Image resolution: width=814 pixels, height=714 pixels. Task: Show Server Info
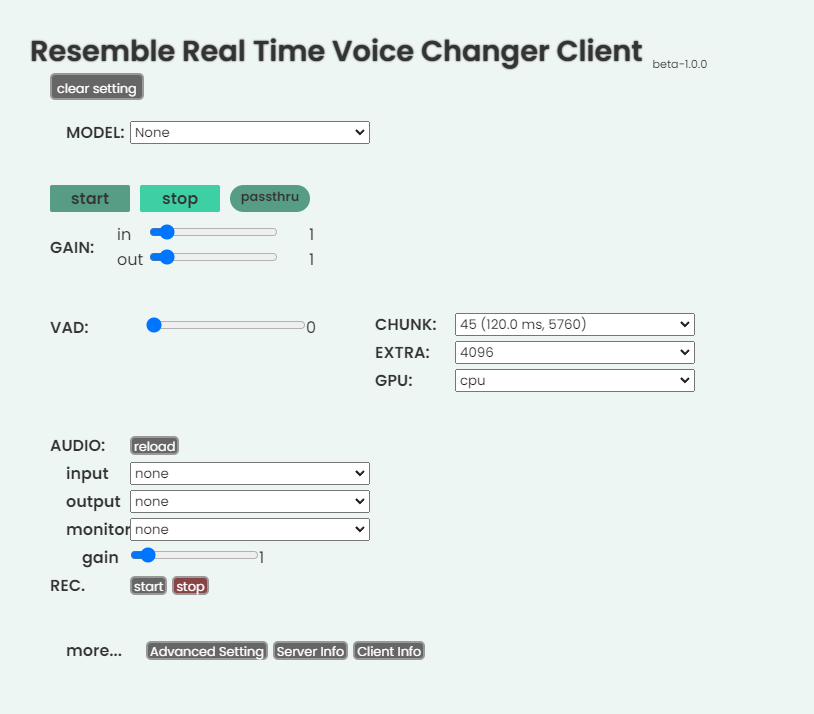310,651
